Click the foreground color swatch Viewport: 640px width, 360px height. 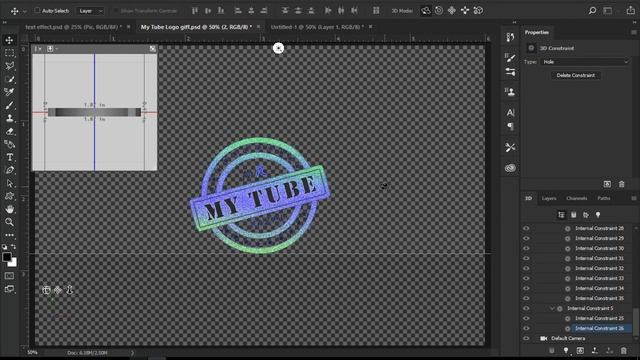(x=7, y=257)
